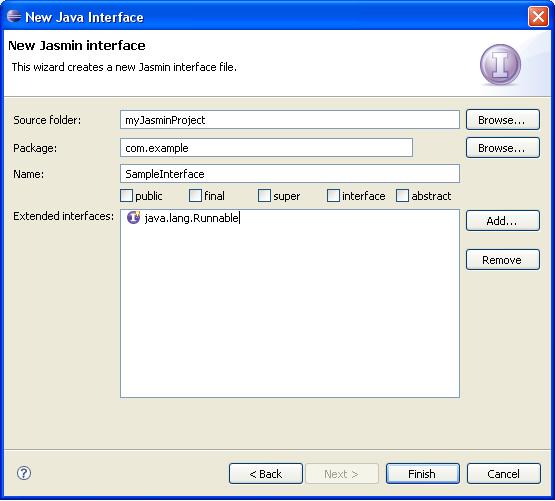Viewport: 555px width, 501px height.
Task: Click the interface icon beside java.lang.Runnable
Action: point(133,217)
